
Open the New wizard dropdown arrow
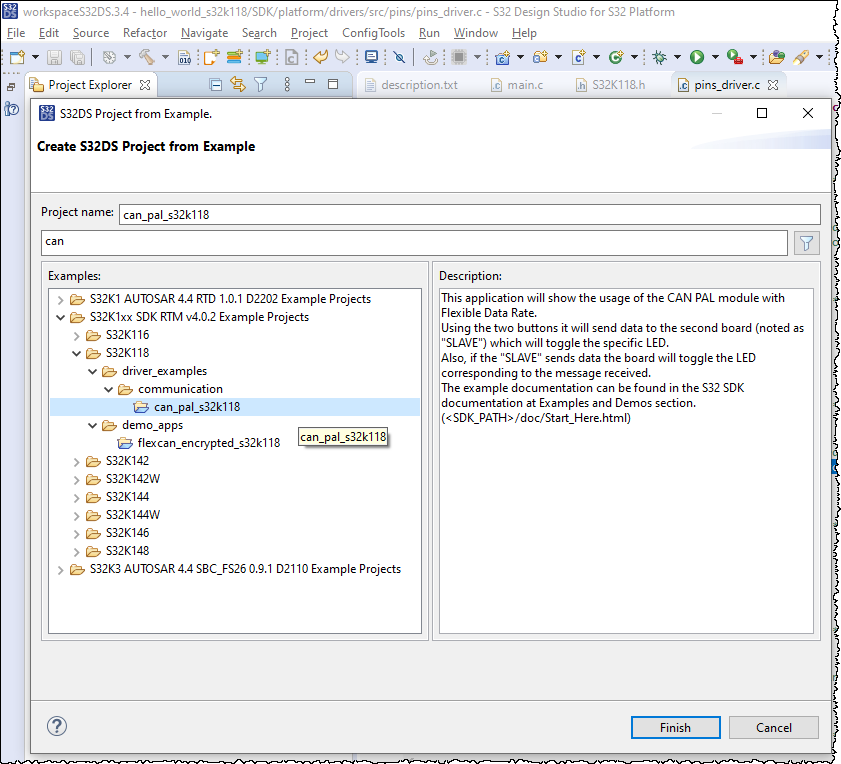click(x=35, y=57)
